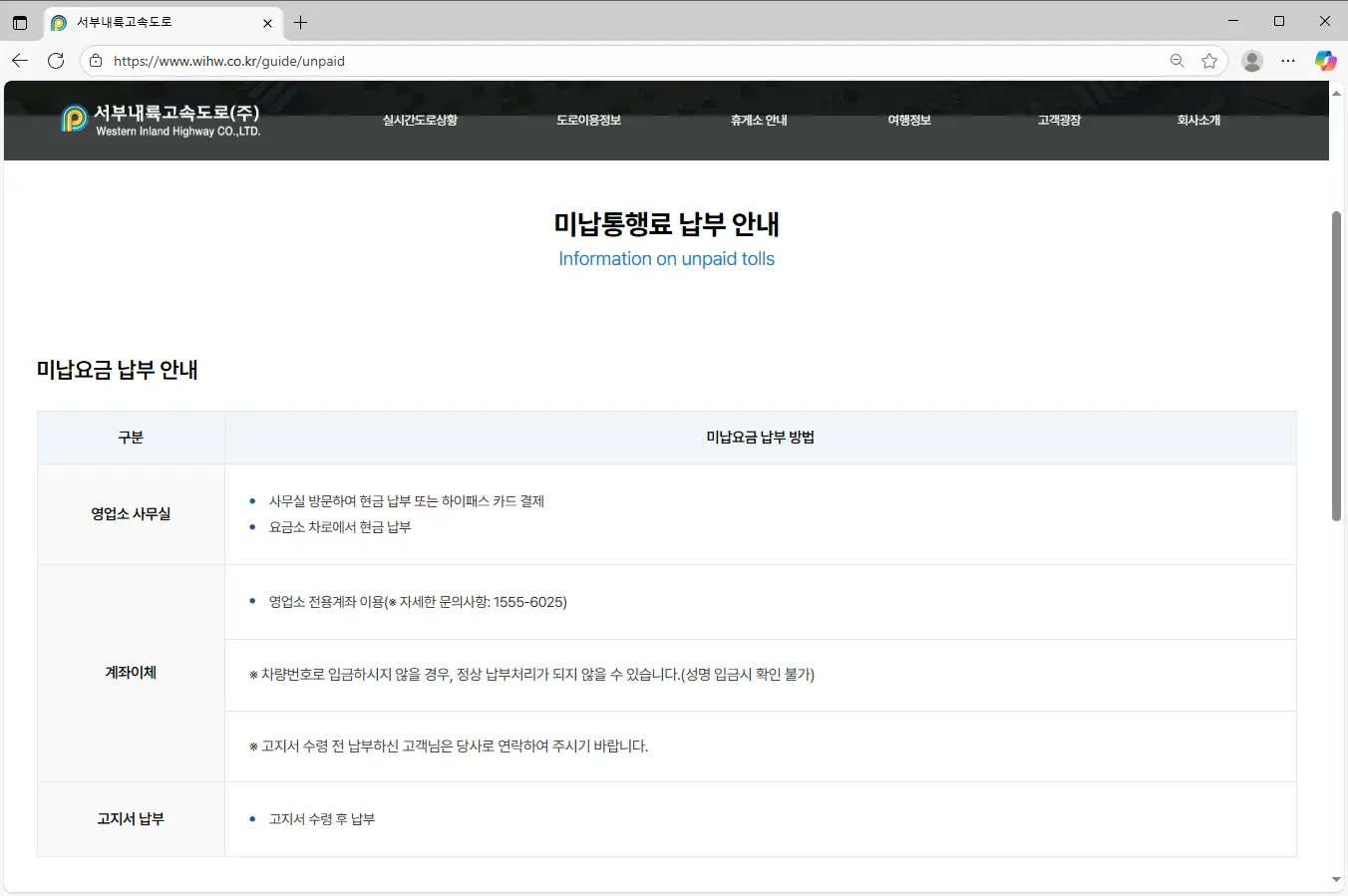
Task: Click the tab actions icon at top left
Action: 19,21
